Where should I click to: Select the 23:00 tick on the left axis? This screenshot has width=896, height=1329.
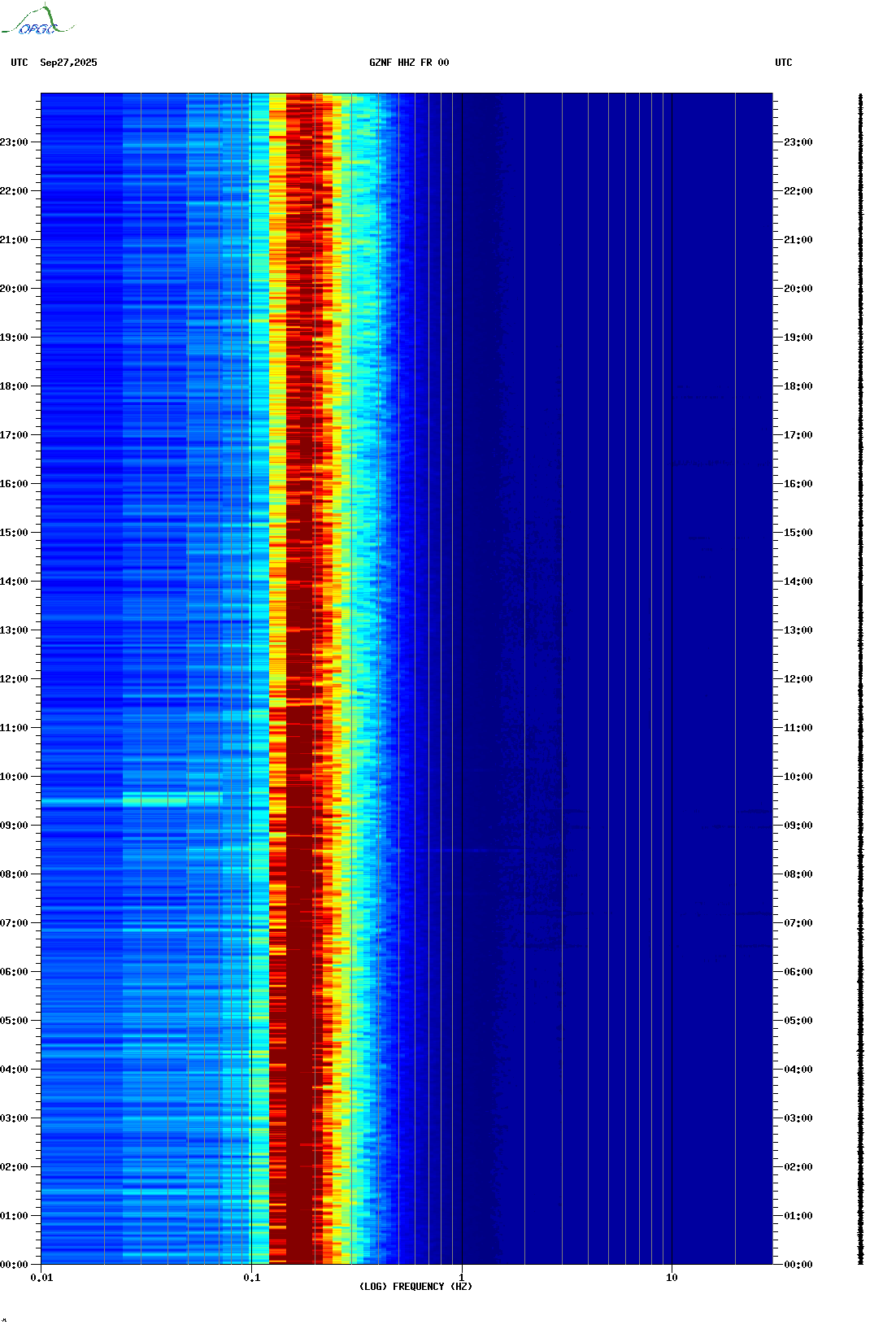[x=15, y=142]
